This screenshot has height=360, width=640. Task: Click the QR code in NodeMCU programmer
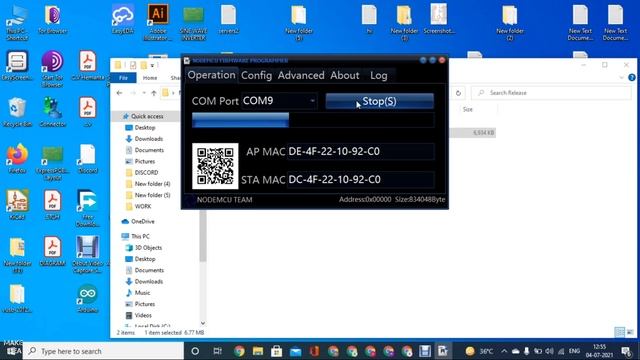[215, 166]
